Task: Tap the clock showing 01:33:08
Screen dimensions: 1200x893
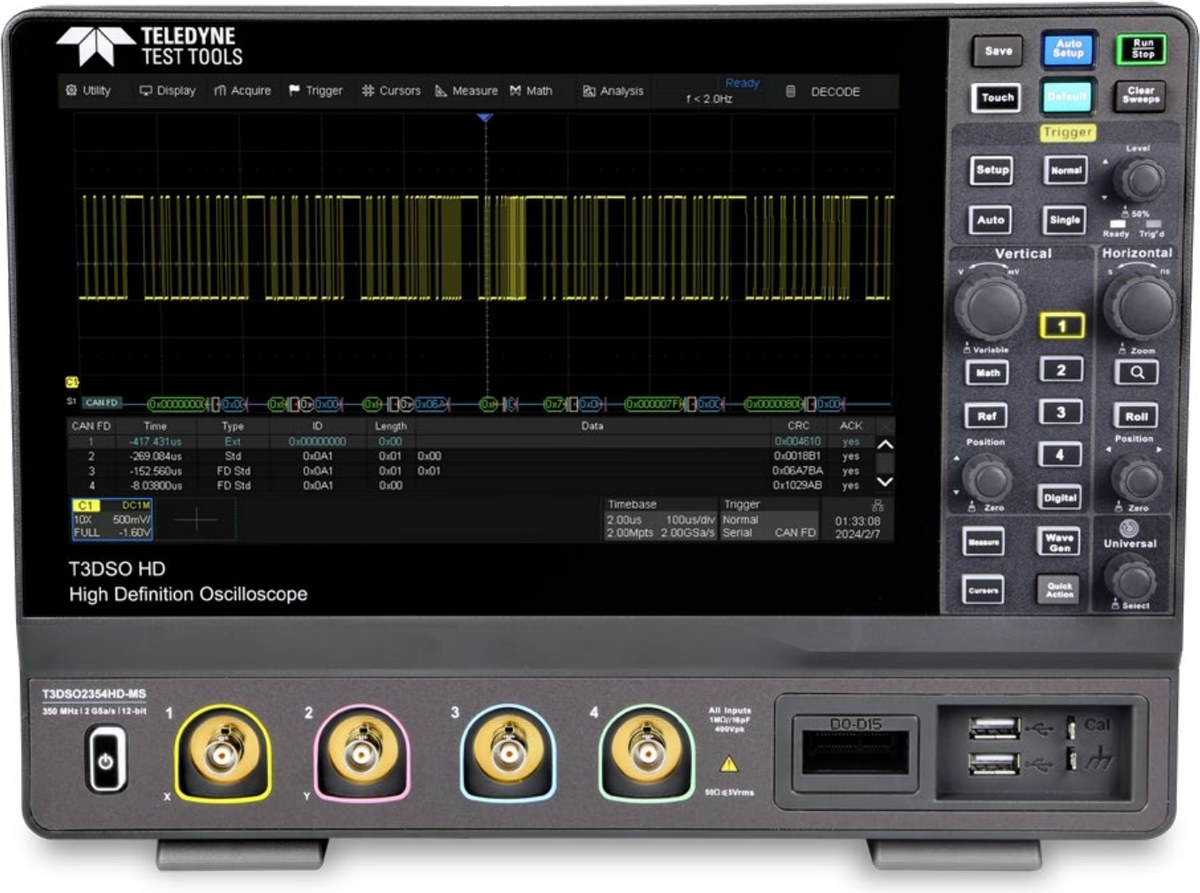Action: pos(859,520)
